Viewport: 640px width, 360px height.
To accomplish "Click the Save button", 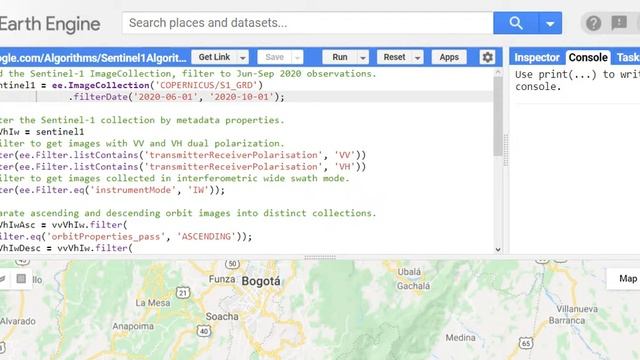I will tap(274, 57).
